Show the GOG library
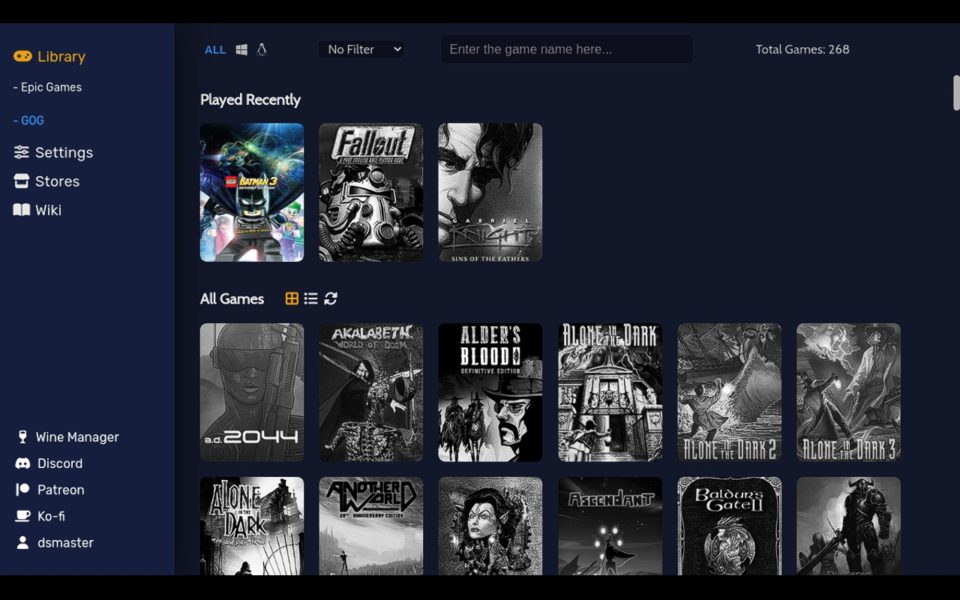 [29, 121]
